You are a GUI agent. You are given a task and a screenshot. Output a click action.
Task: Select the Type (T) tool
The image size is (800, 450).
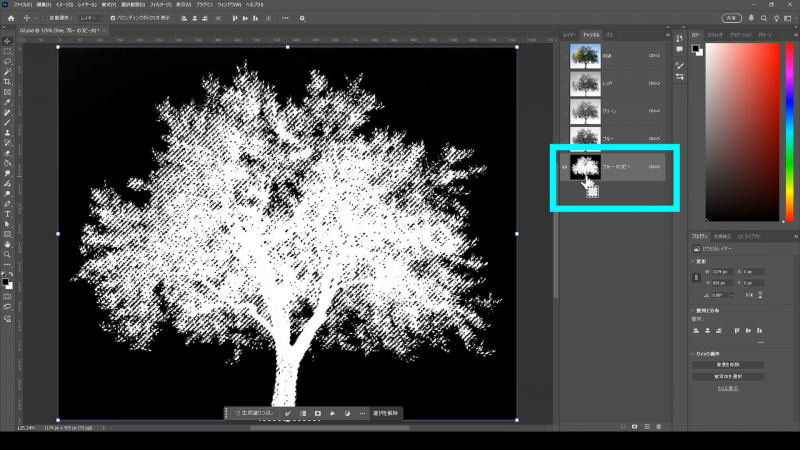(x=7, y=213)
